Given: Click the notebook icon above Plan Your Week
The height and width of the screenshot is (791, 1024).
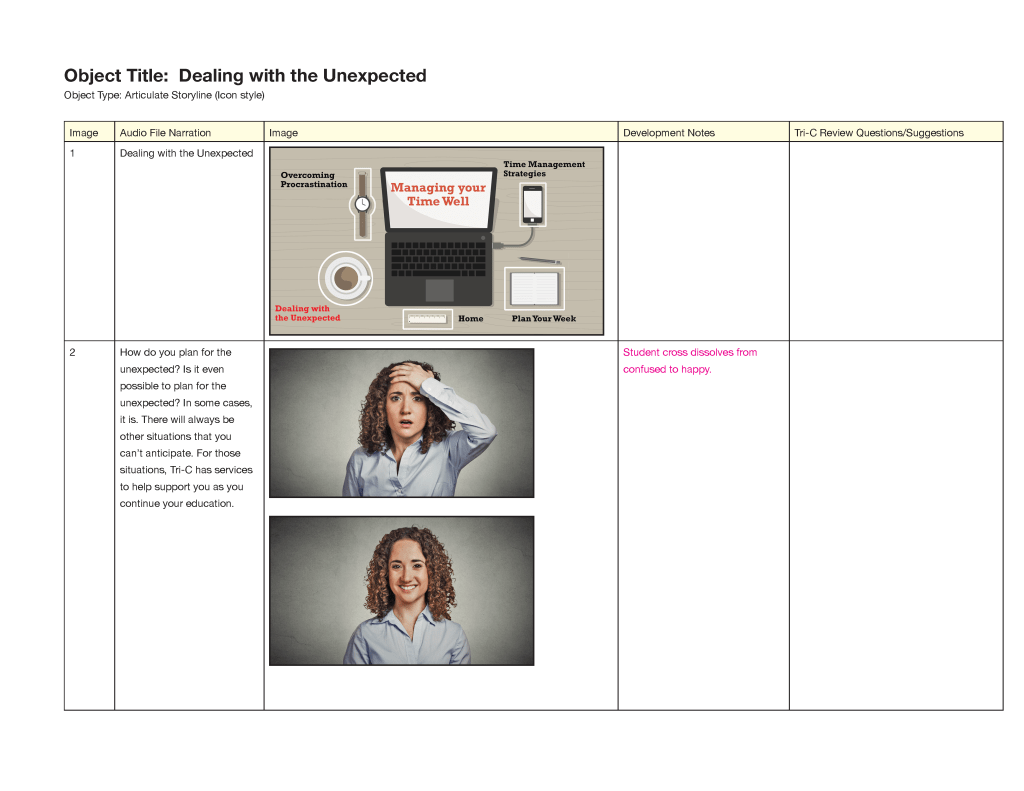Looking at the screenshot, I should click(x=534, y=288).
